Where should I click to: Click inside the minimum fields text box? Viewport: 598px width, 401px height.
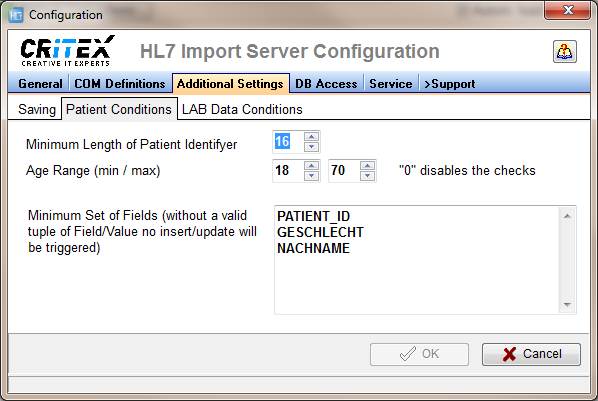coord(416,260)
